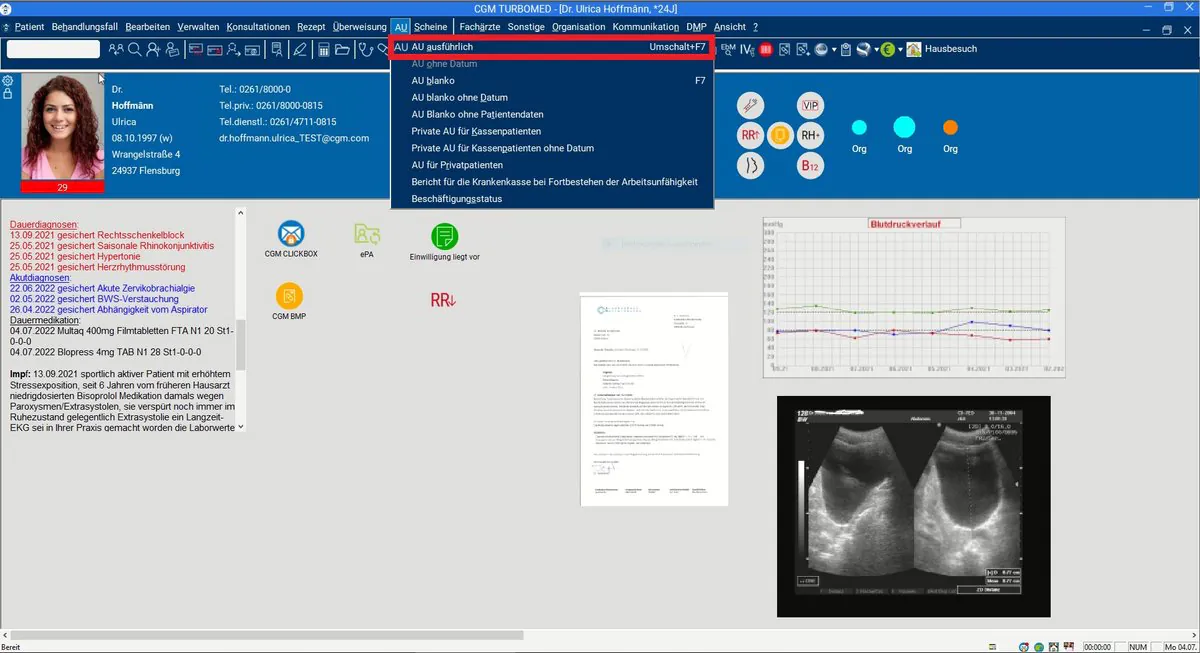This screenshot has height=653, width=1200.
Task: Click the green euro coin icon
Action: click(x=886, y=49)
